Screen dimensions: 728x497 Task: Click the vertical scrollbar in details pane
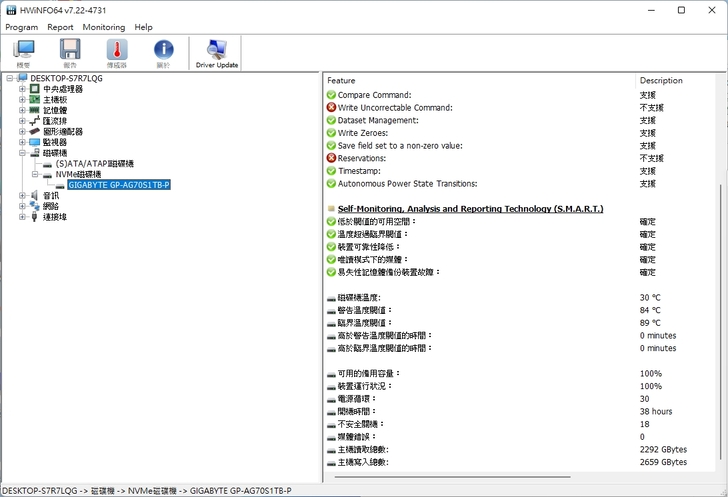point(721,320)
